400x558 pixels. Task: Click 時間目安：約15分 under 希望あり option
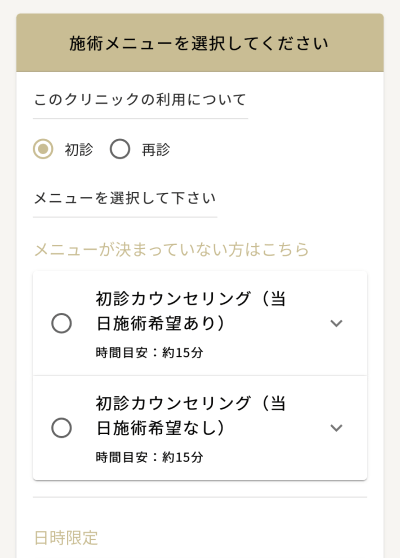[149, 353]
